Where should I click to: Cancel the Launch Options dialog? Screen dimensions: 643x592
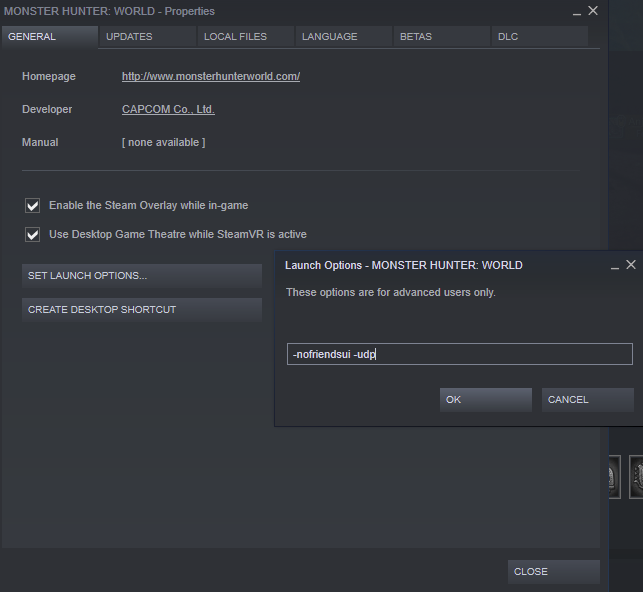(x=588, y=400)
